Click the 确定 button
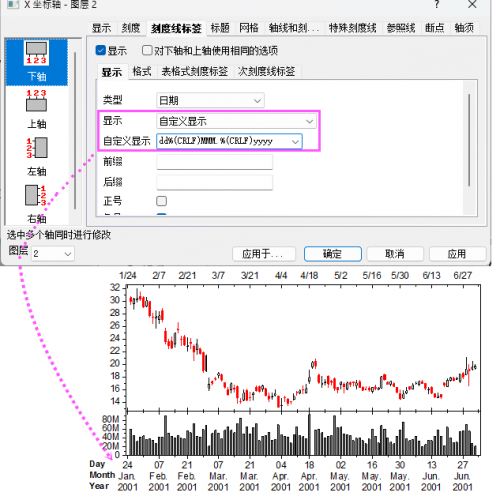 (333, 254)
